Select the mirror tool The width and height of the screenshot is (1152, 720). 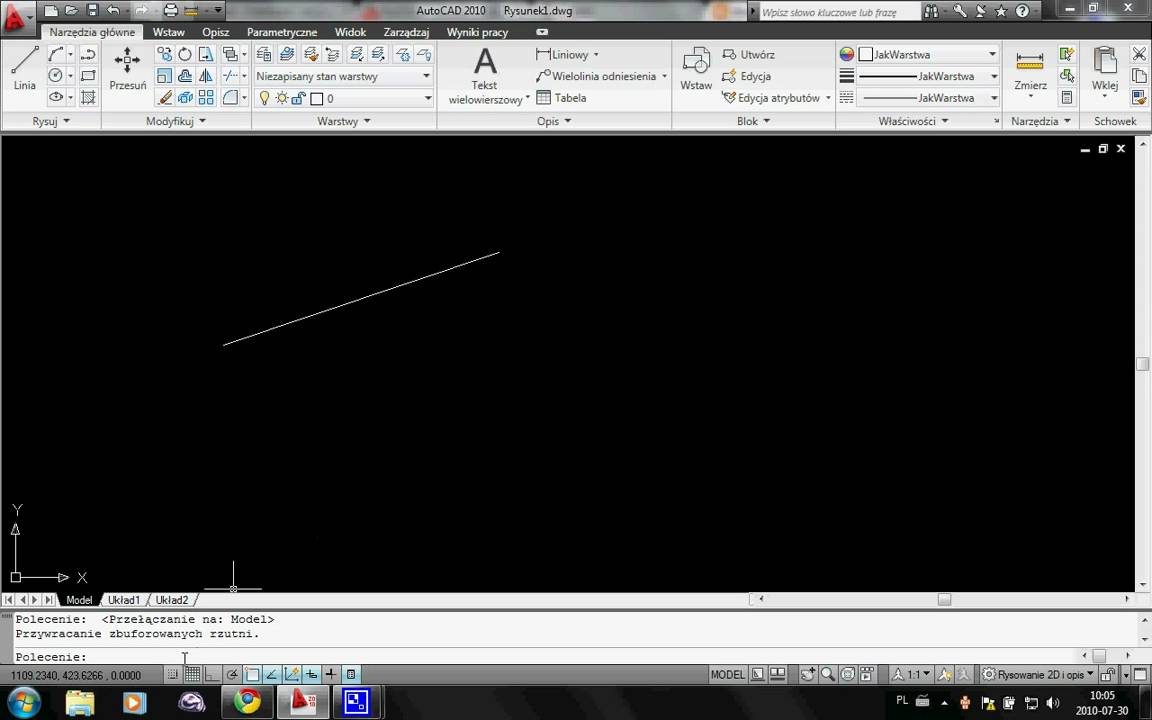[x=206, y=76]
